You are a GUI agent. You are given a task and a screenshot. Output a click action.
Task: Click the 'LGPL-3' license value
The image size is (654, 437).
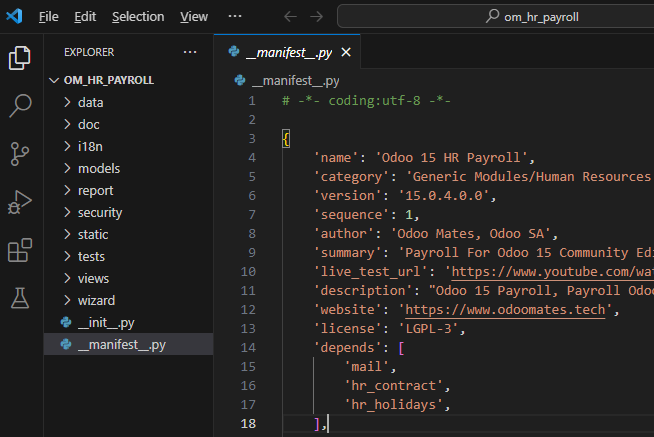pos(428,329)
